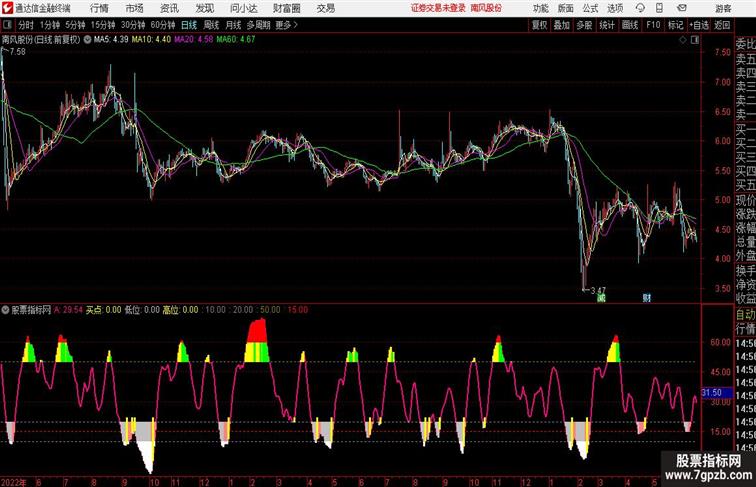Click the 多股 multi-stock button
Viewport: 756px width, 487px height.
coord(584,25)
